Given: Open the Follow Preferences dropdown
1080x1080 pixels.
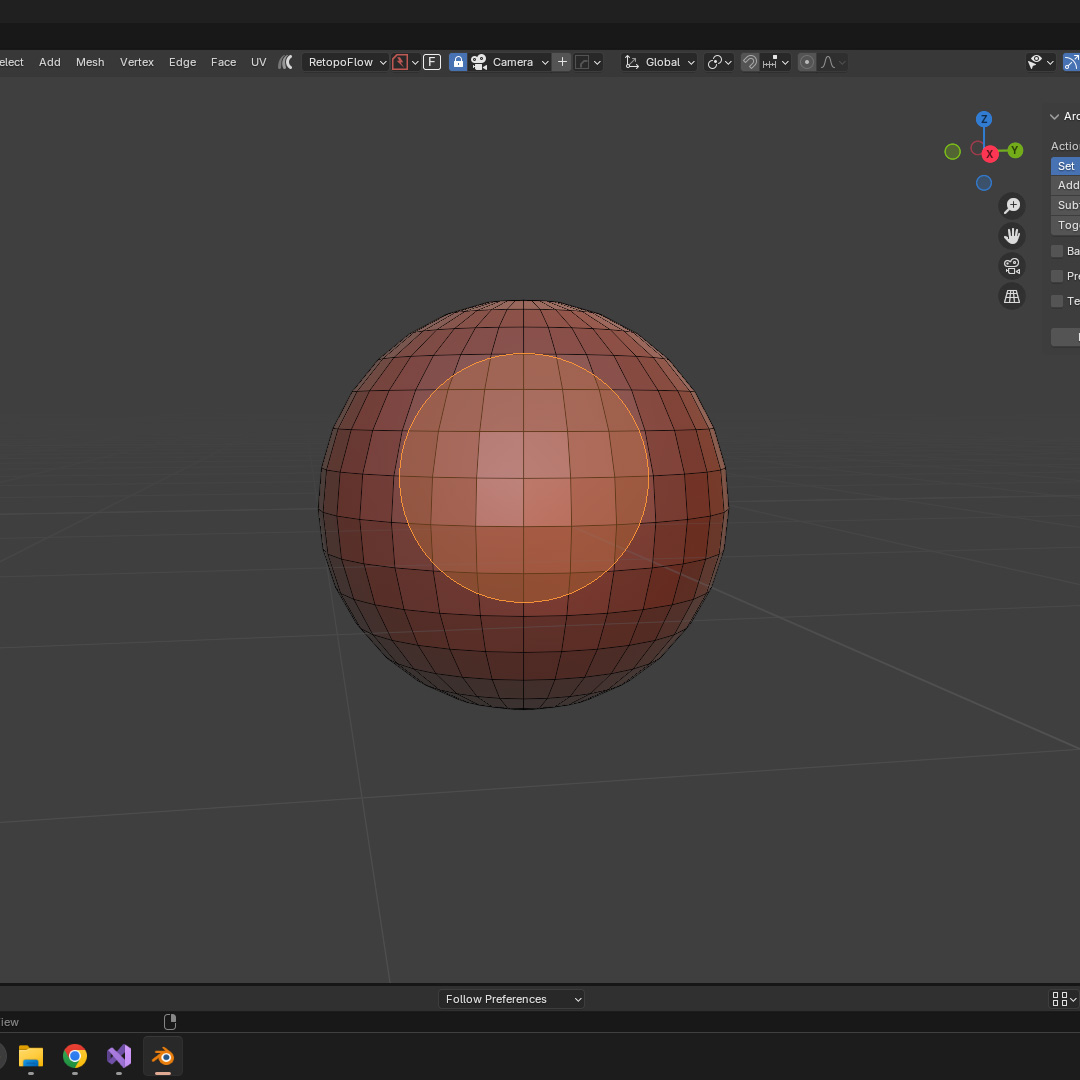Looking at the screenshot, I should coord(511,999).
